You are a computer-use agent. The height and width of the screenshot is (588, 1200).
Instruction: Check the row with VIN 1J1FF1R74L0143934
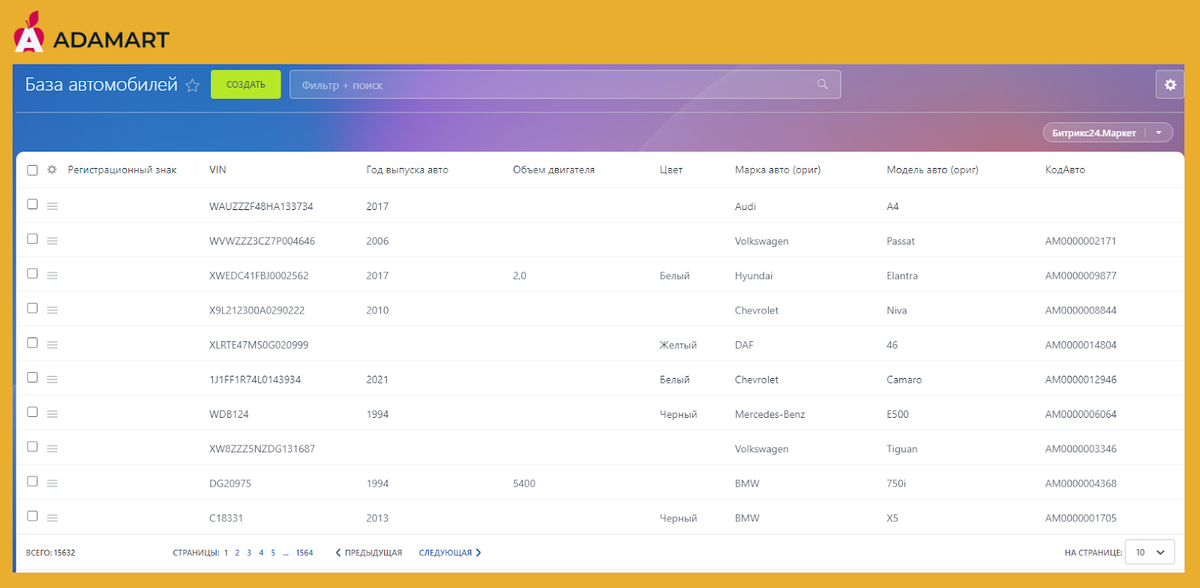coord(32,377)
